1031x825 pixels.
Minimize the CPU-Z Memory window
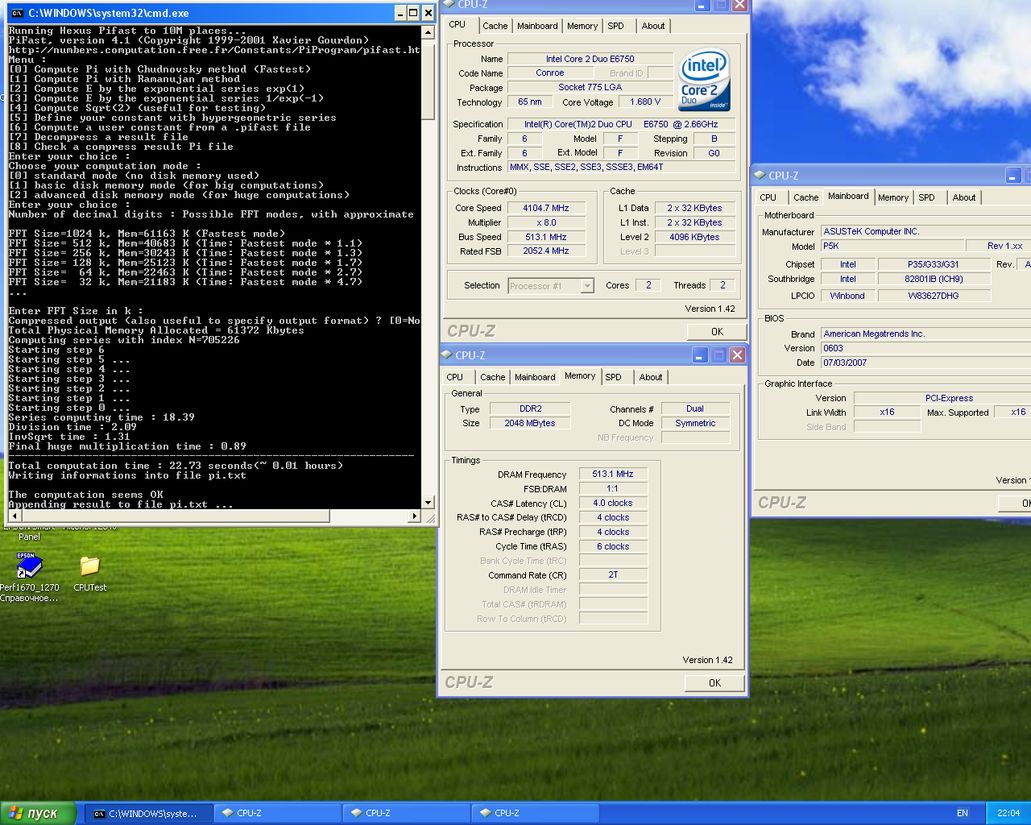(700, 355)
